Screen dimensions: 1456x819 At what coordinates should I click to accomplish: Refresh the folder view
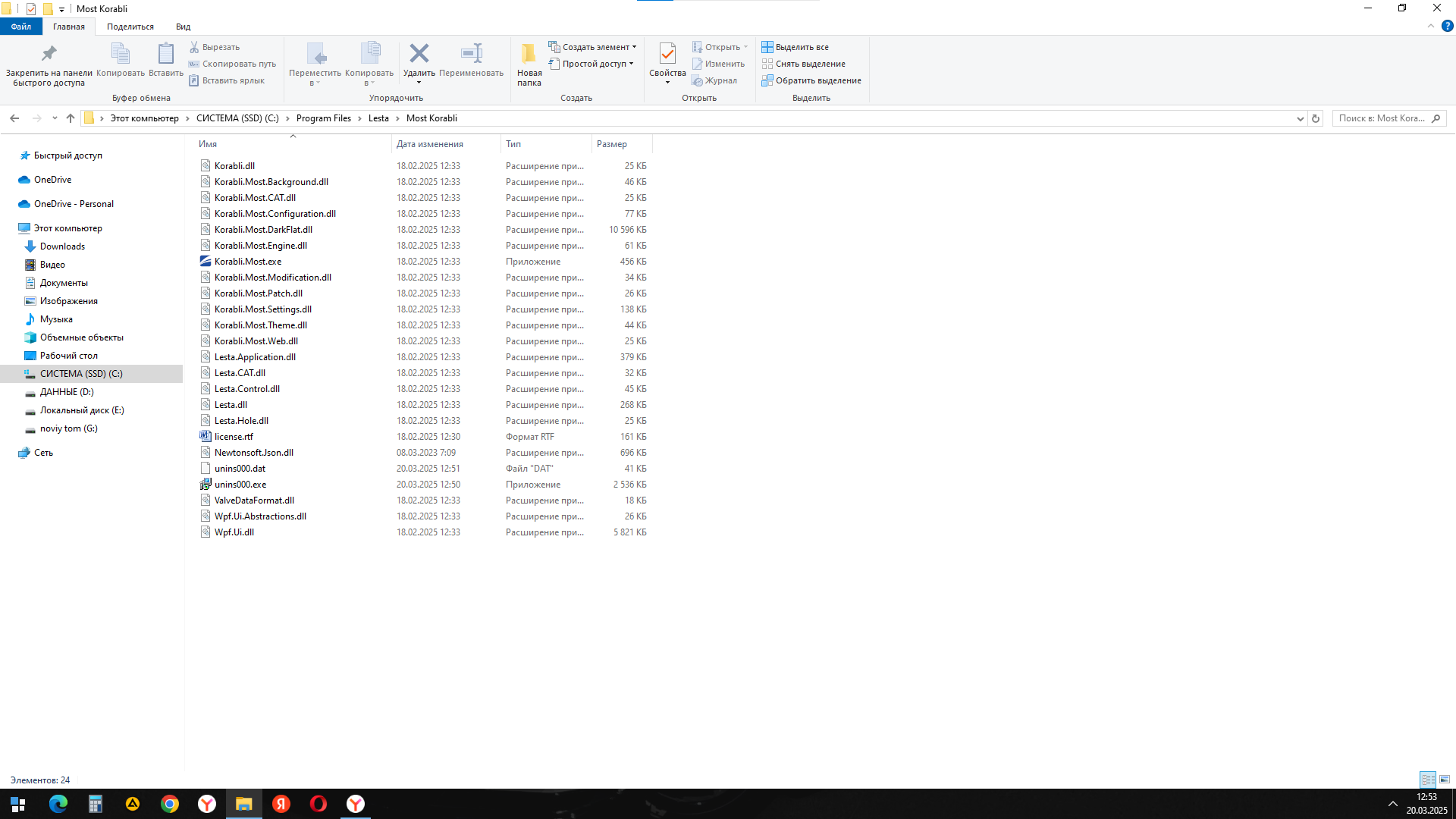pos(1316,118)
